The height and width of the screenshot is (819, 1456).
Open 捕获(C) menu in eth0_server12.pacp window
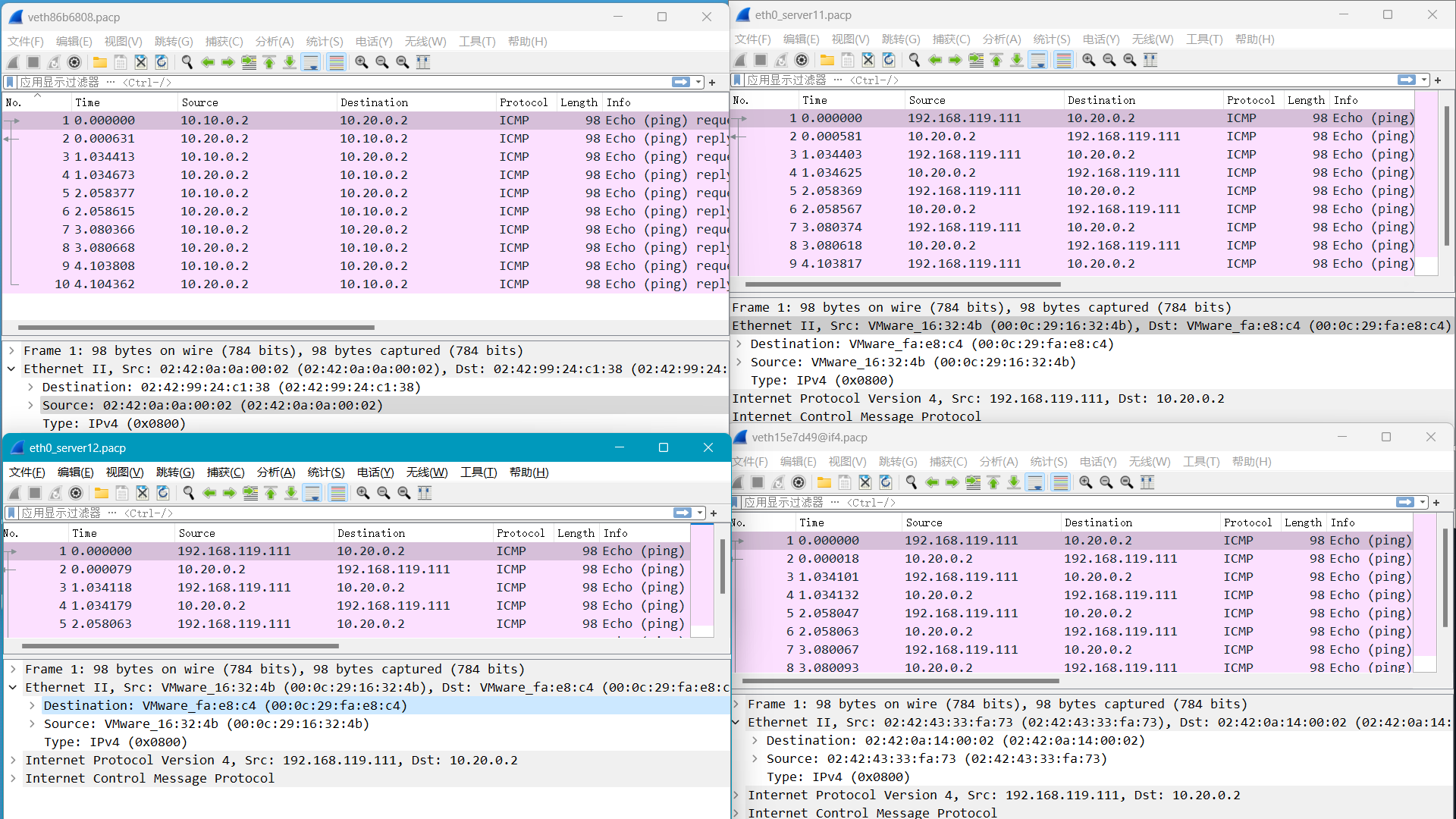[x=225, y=472]
